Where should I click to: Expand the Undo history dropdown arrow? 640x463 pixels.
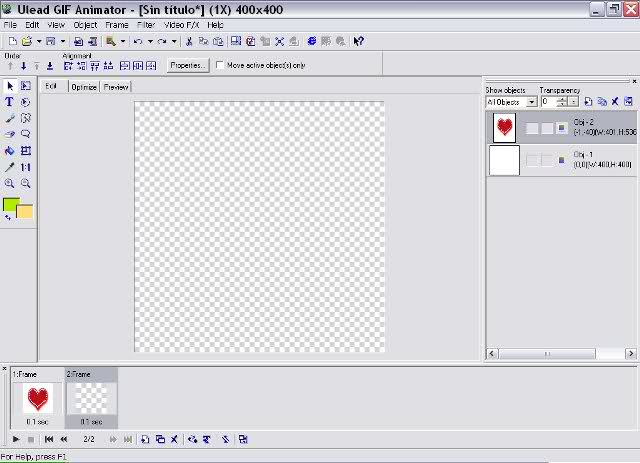click(x=150, y=41)
